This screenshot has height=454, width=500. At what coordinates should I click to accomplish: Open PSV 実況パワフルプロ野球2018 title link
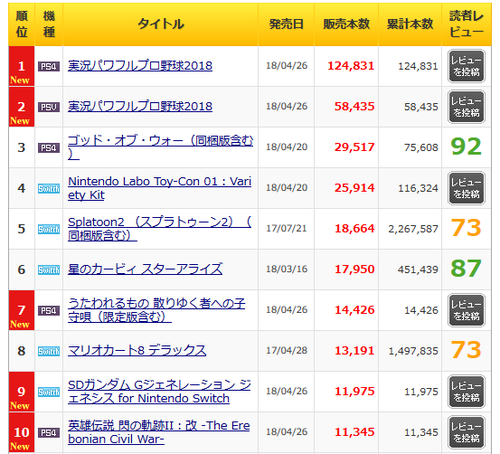(140, 106)
